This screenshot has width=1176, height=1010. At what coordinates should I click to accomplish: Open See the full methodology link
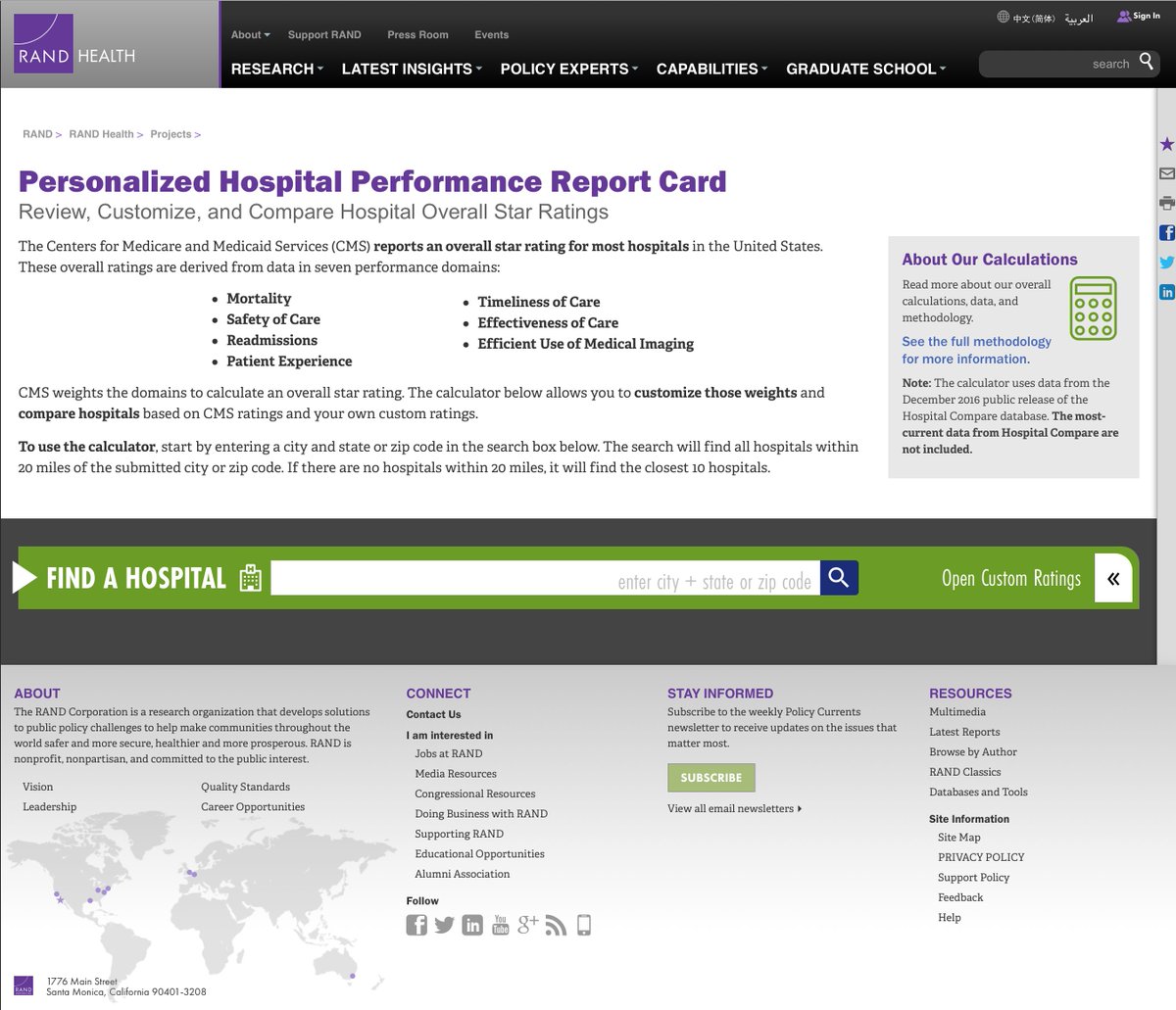(976, 351)
